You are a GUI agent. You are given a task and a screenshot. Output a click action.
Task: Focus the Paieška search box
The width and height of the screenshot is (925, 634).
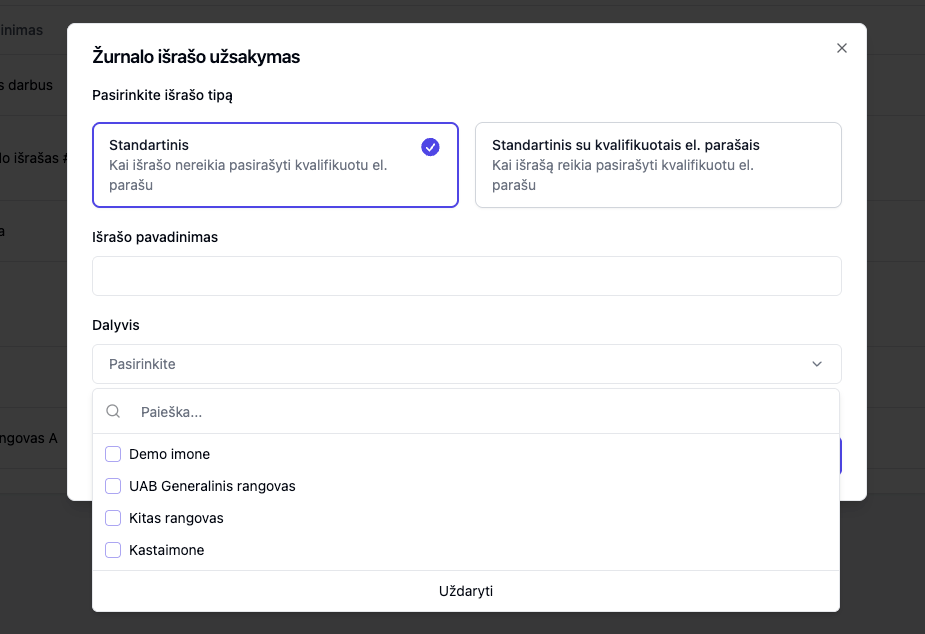coord(480,411)
